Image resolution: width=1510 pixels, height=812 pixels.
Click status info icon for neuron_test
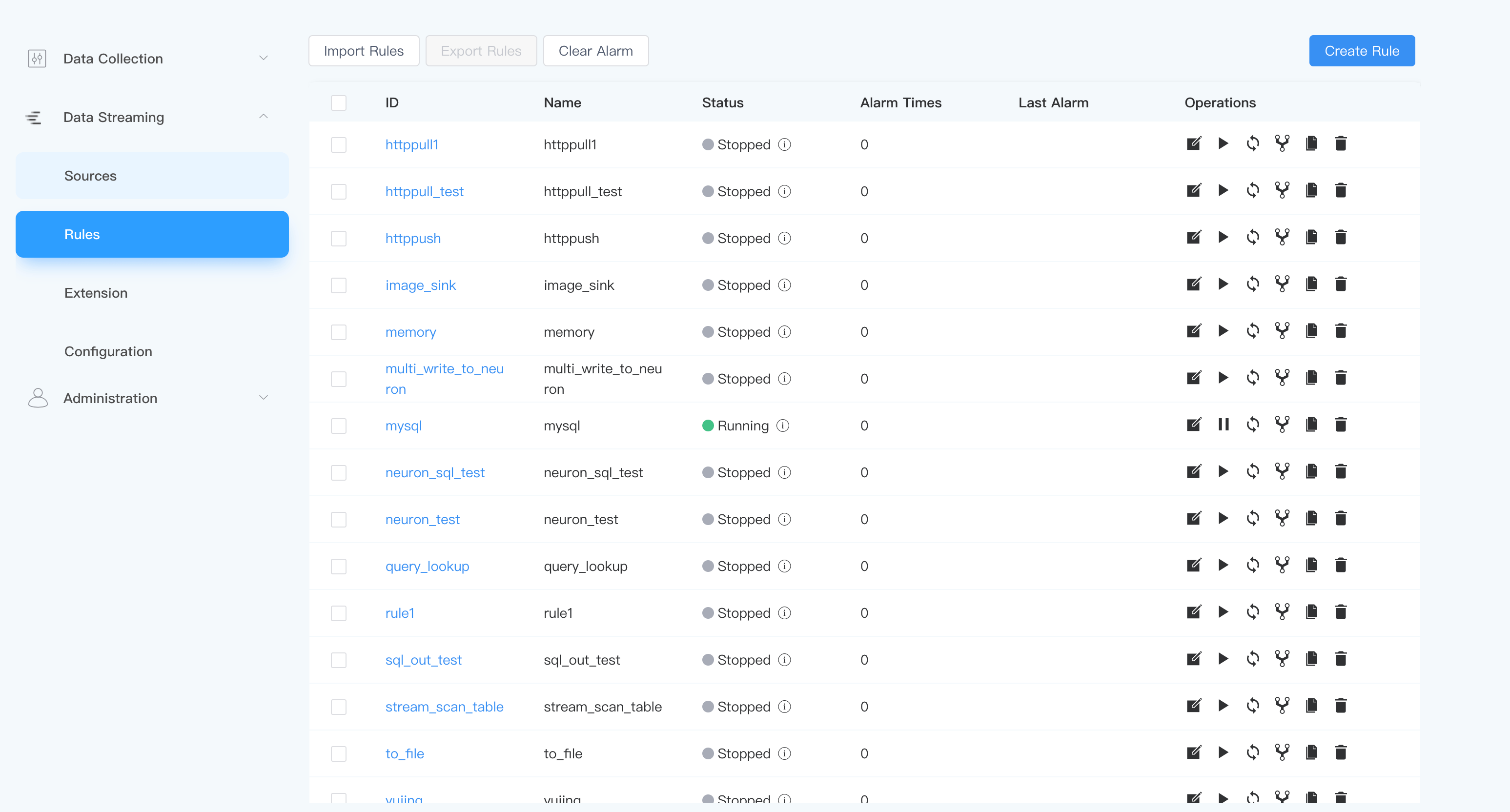click(784, 519)
